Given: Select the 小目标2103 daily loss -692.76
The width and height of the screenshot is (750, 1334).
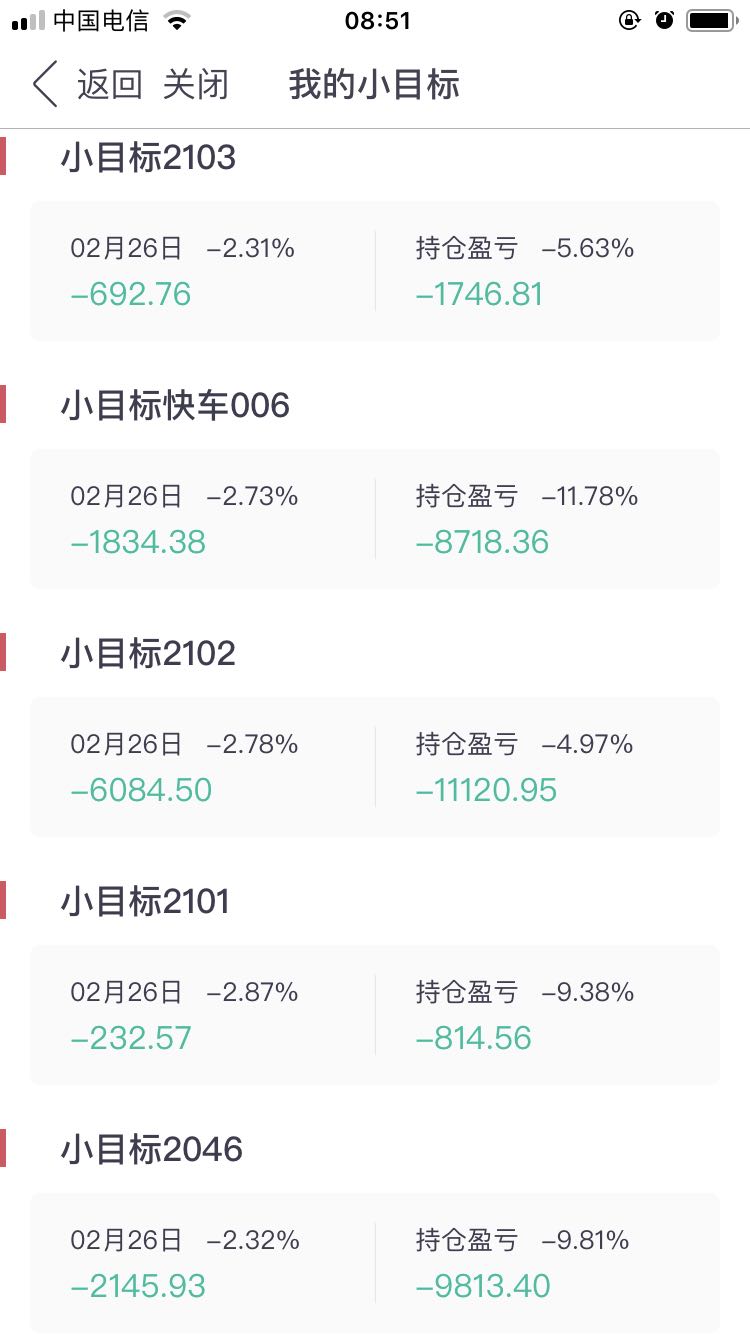Looking at the screenshot, I should [131, 294].
